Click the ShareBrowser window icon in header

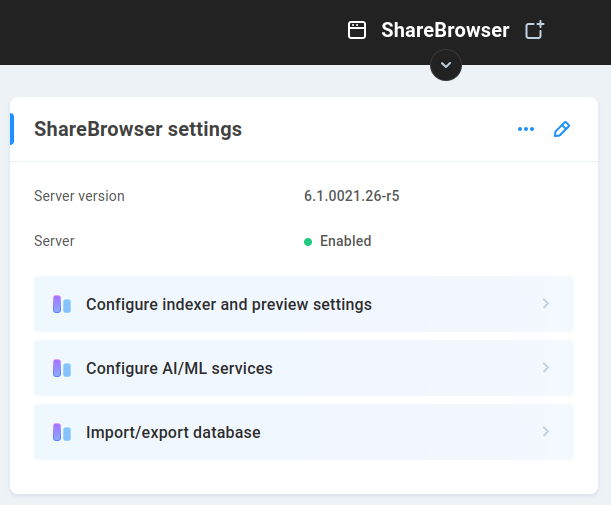click(x=357, y=30)
